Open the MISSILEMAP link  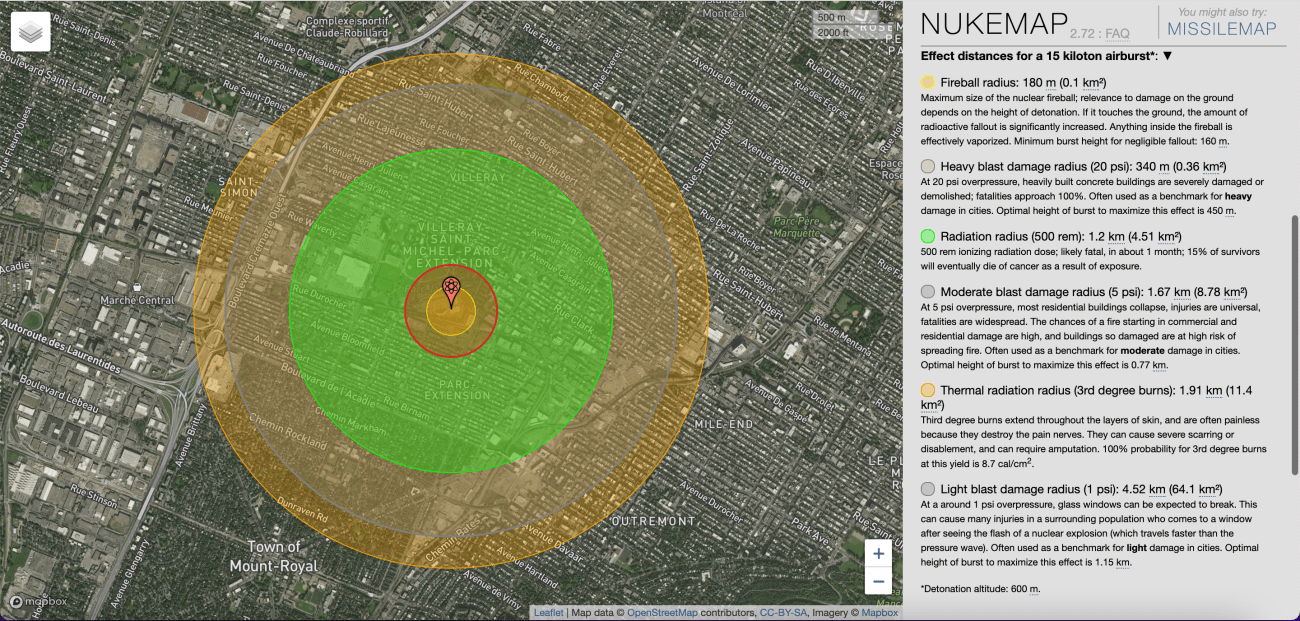[1222, 29]
